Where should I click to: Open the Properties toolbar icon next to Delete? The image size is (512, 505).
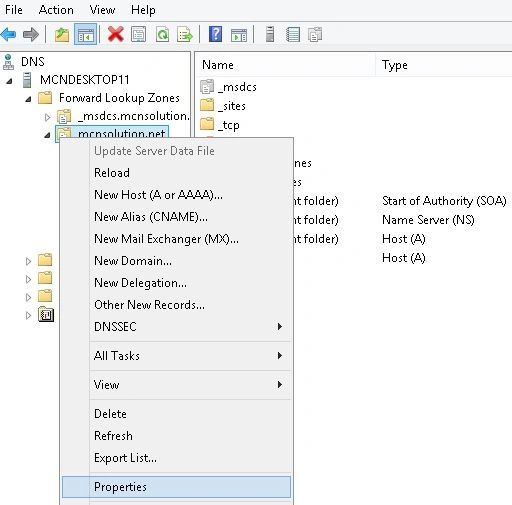pos(139,34)
